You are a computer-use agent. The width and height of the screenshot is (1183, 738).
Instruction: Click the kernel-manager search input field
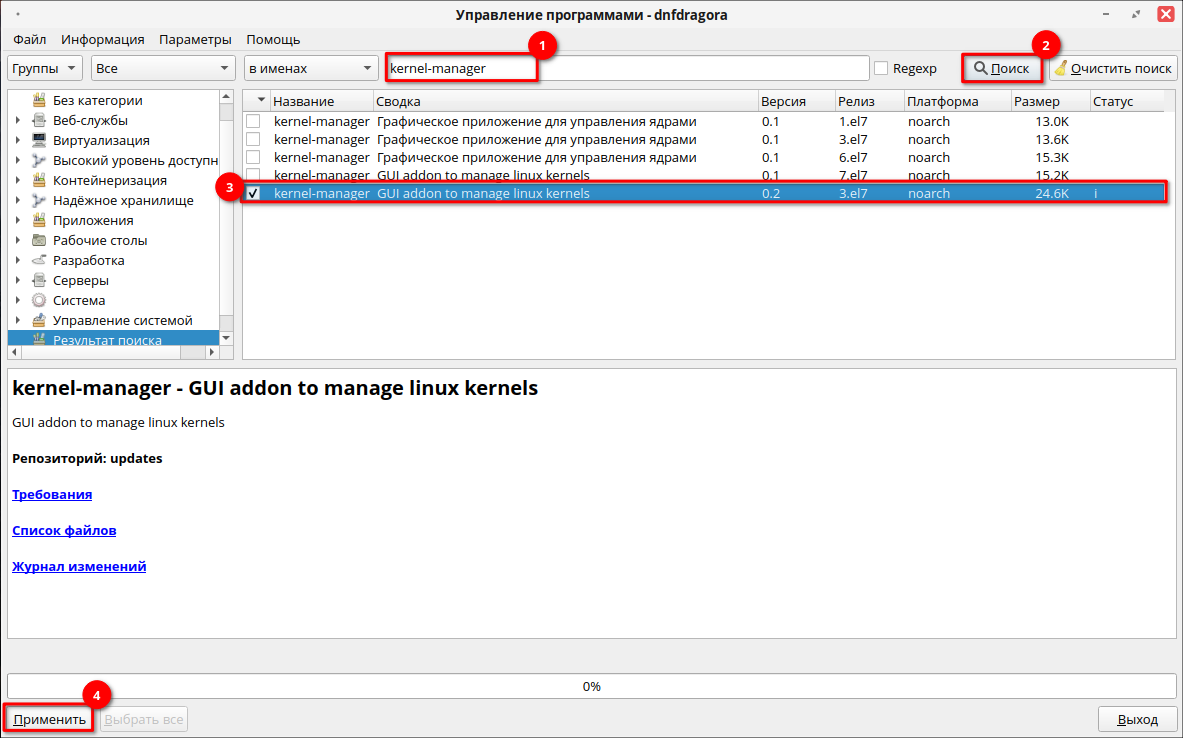tap(626, 68)
